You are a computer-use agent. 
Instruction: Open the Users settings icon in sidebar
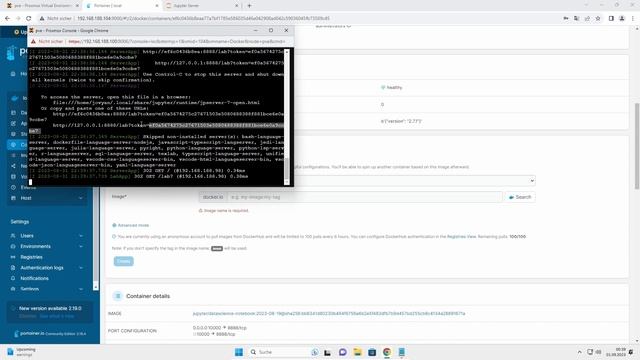[13, 236]
